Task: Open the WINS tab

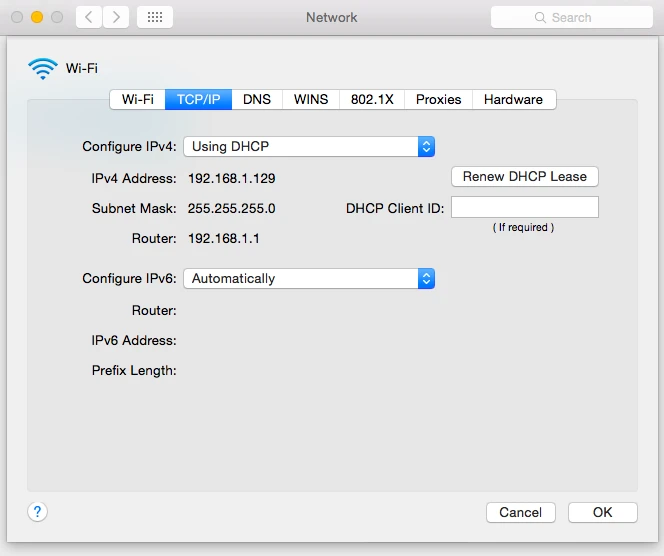Action: [x=311, y=99]
